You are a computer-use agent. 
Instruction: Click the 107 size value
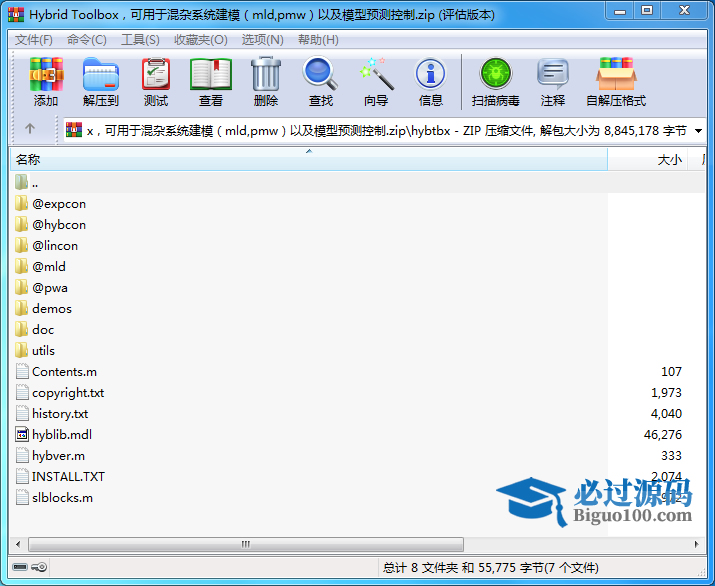tap(671, 372)
